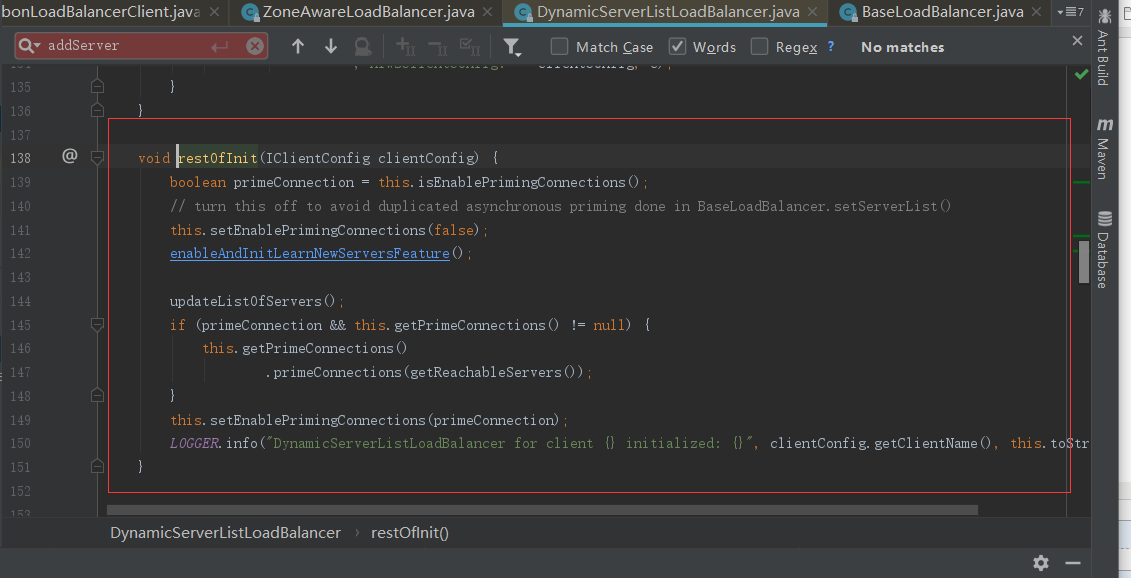1131x578 pixels.
Task: Collapse the if block fold at line 145
Action: coord(97,325)
